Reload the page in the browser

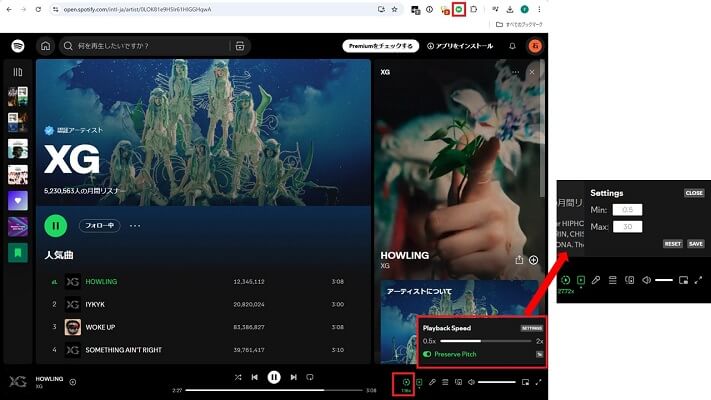(38, 9)
